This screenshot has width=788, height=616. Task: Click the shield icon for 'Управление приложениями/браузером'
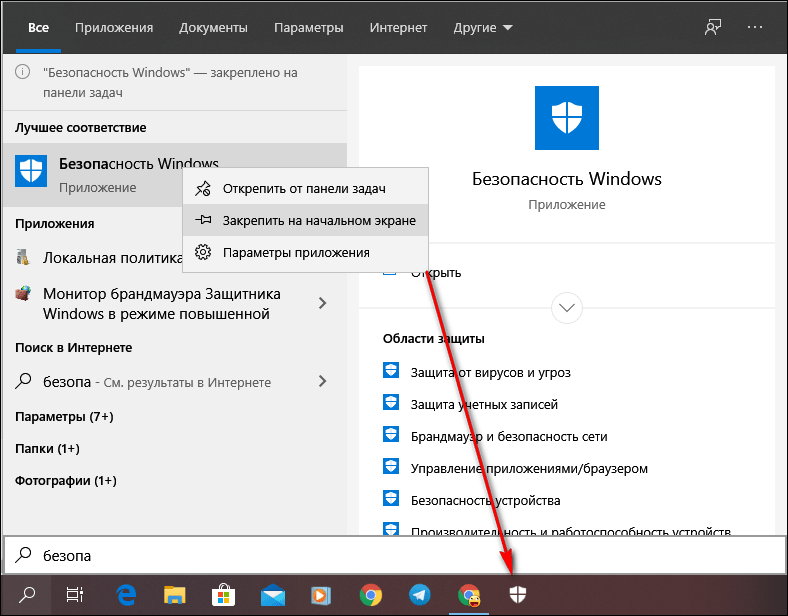coord(390,467)
